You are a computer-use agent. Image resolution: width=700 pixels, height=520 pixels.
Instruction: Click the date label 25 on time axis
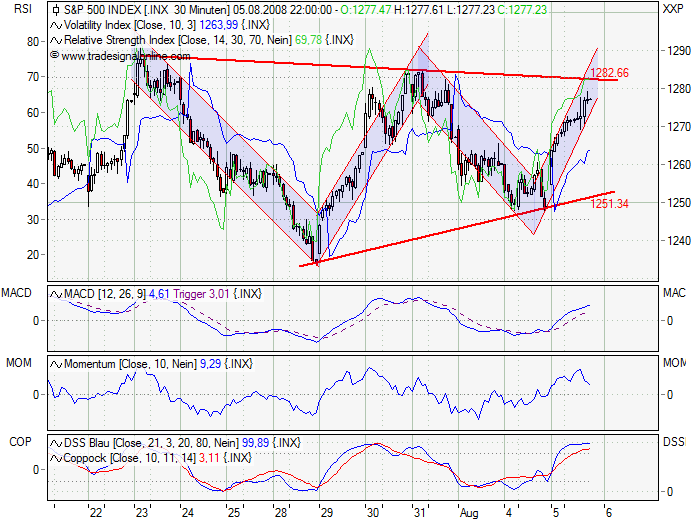point(234,512)
